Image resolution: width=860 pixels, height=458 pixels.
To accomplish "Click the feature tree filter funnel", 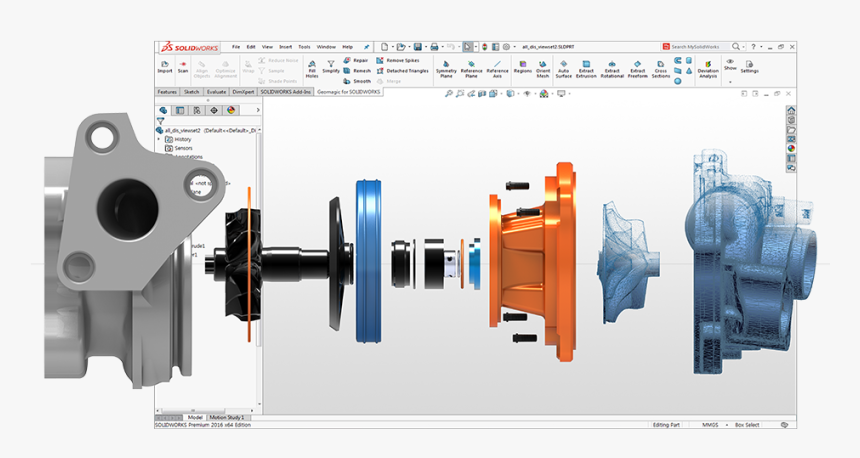I will 160,121.
